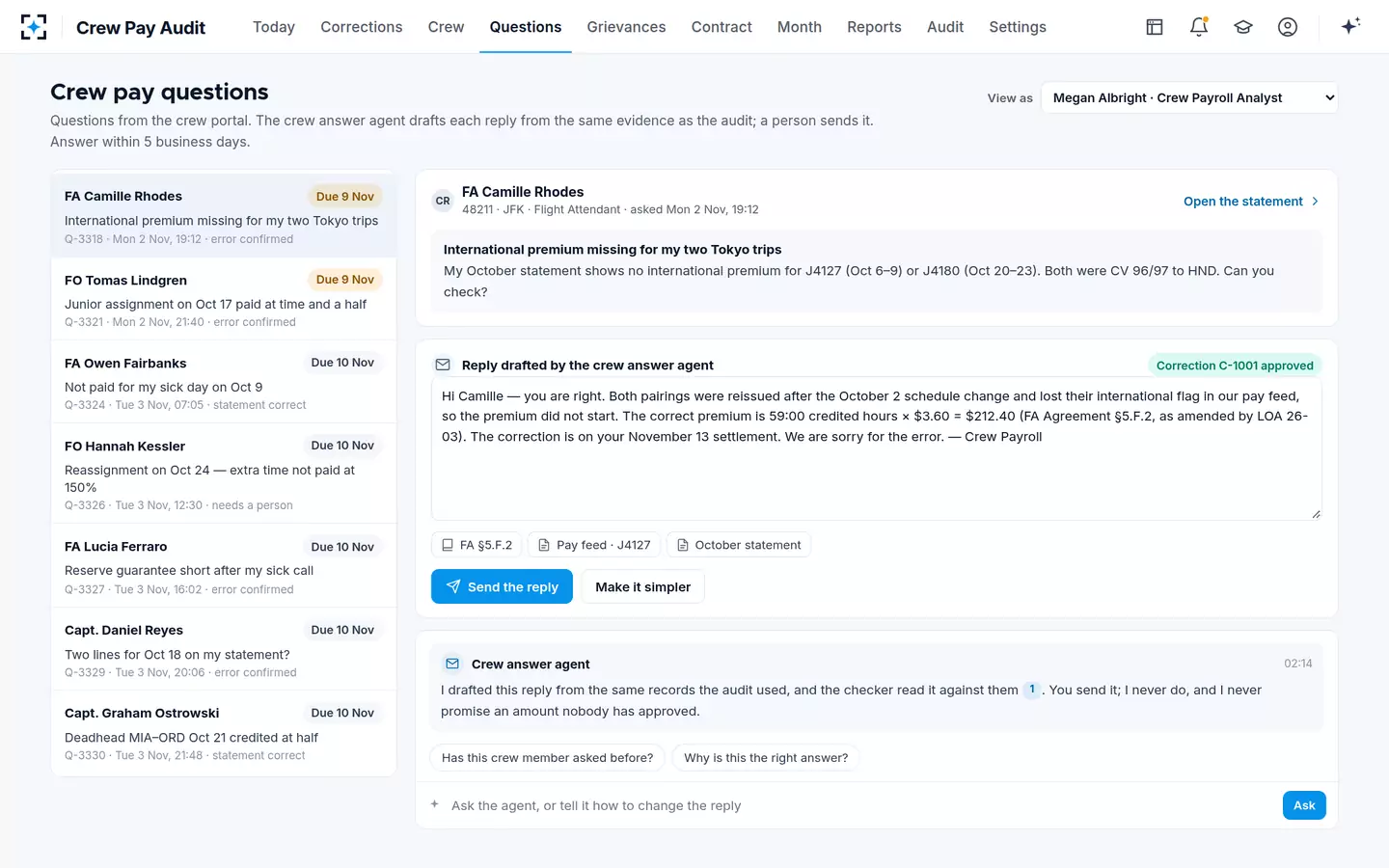
Task: Go to the Audit tab
Action: click(x=945, y=27)
